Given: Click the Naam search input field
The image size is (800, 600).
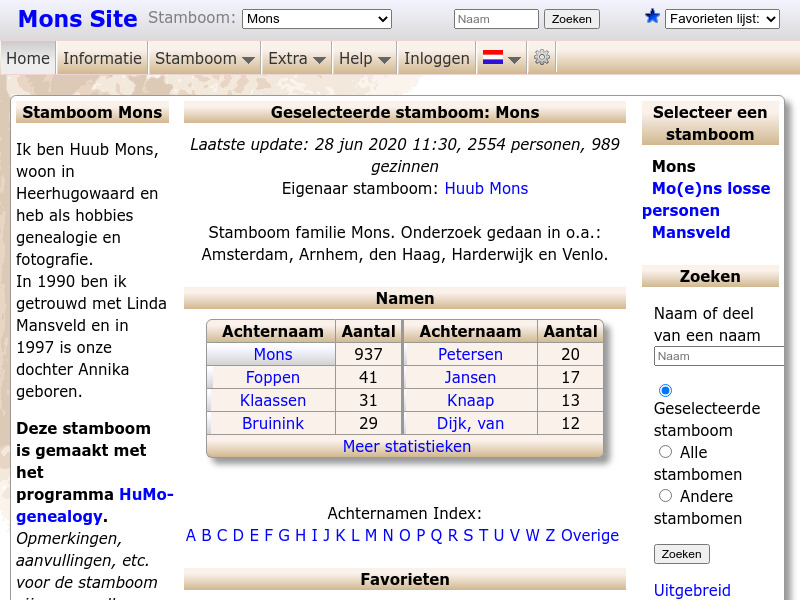Looking at the screenshot, I should pyautogui.click(x=497, y=18).
